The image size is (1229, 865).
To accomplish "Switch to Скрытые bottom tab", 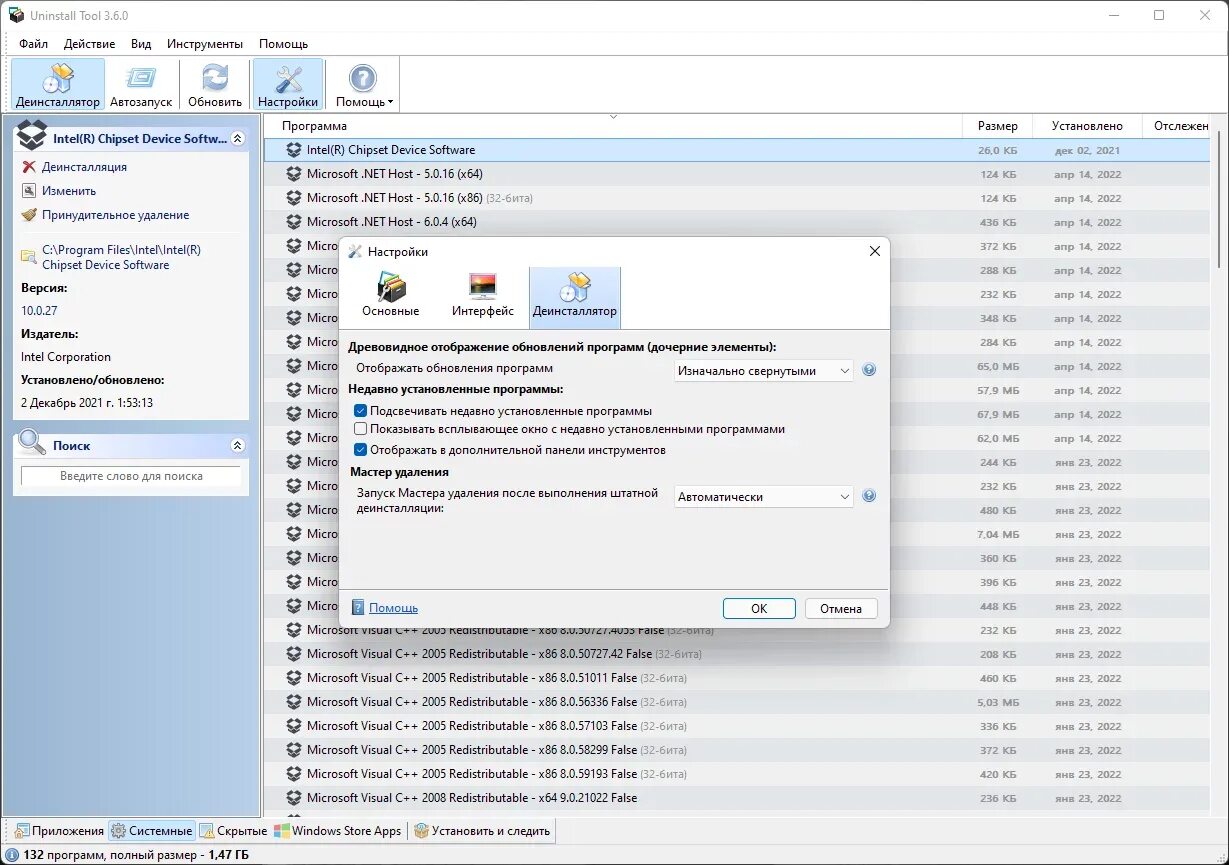I will pyautogui.click(x=234, y=831).
